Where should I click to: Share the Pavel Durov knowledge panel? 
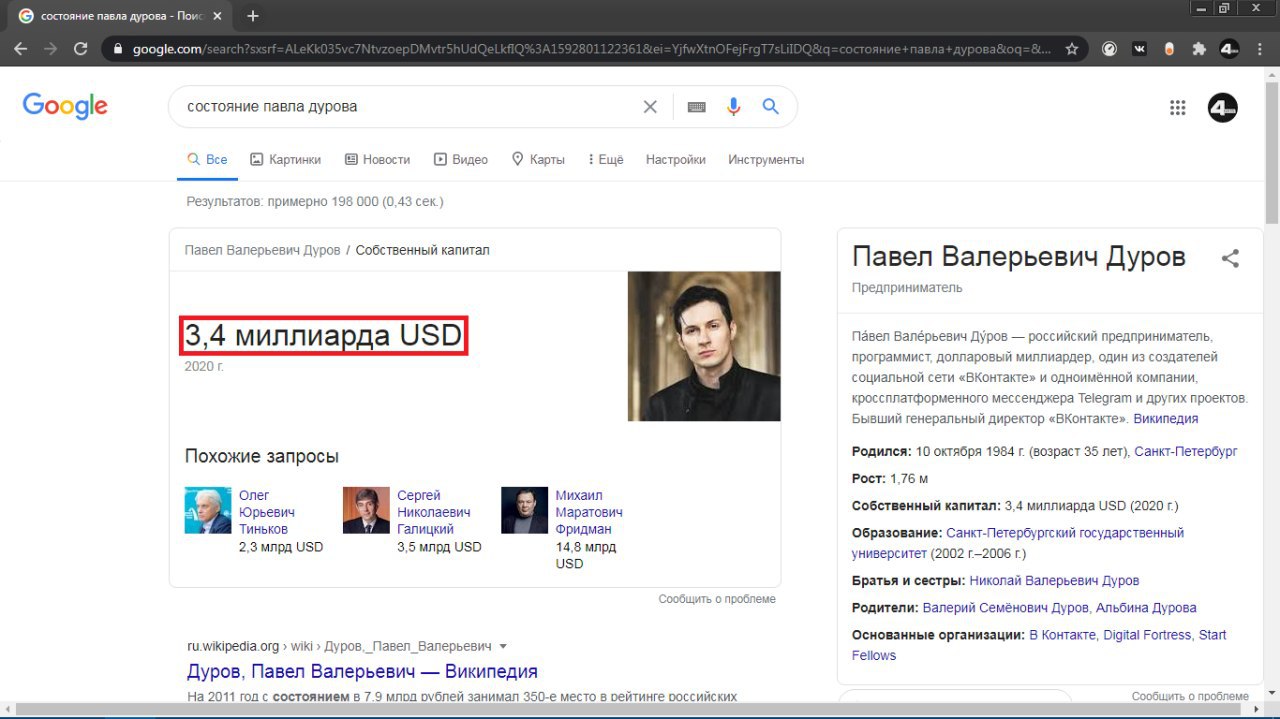[x=1230, y=259]
